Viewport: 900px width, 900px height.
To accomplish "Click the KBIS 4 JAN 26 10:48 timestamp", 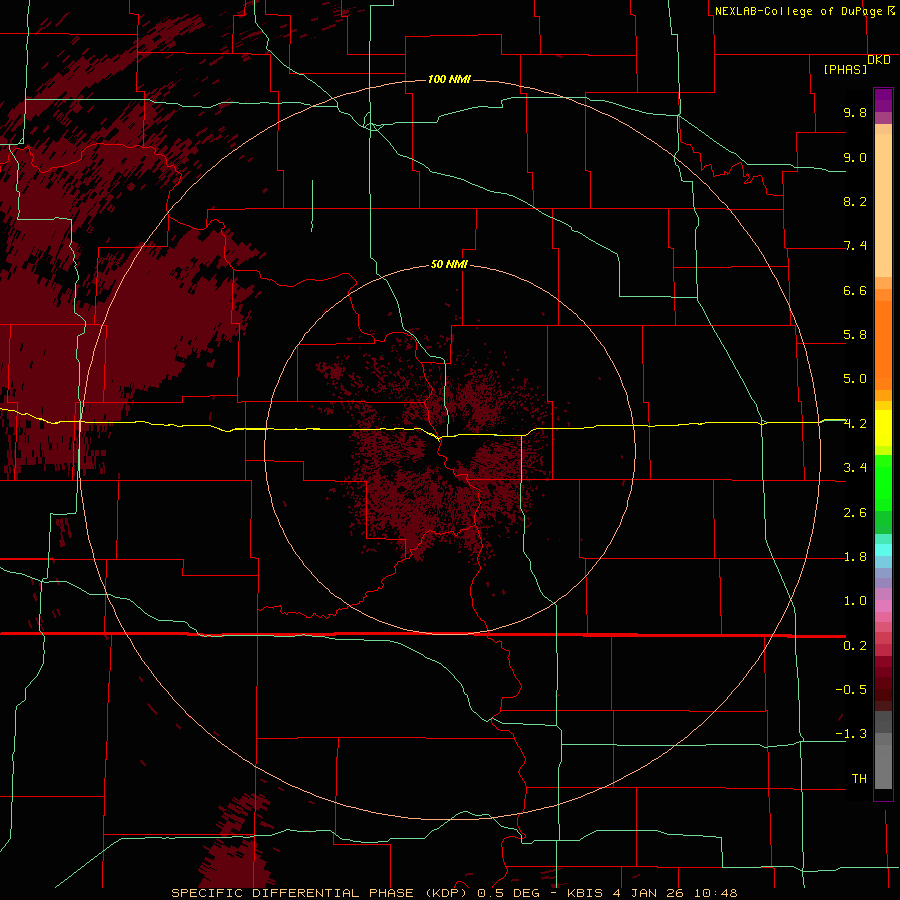I will click(x=652, y=893).
